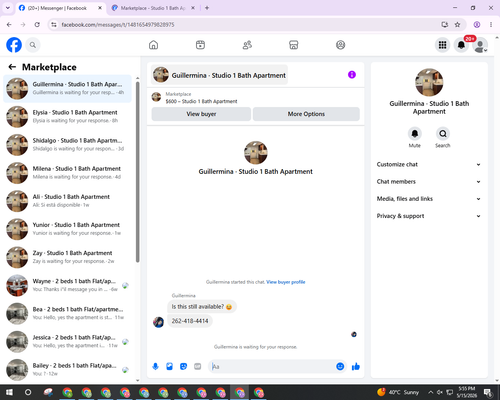Open Chrome's three-dot menu
The height and width of the screenshot is (400, 500).
click(491, 25)
